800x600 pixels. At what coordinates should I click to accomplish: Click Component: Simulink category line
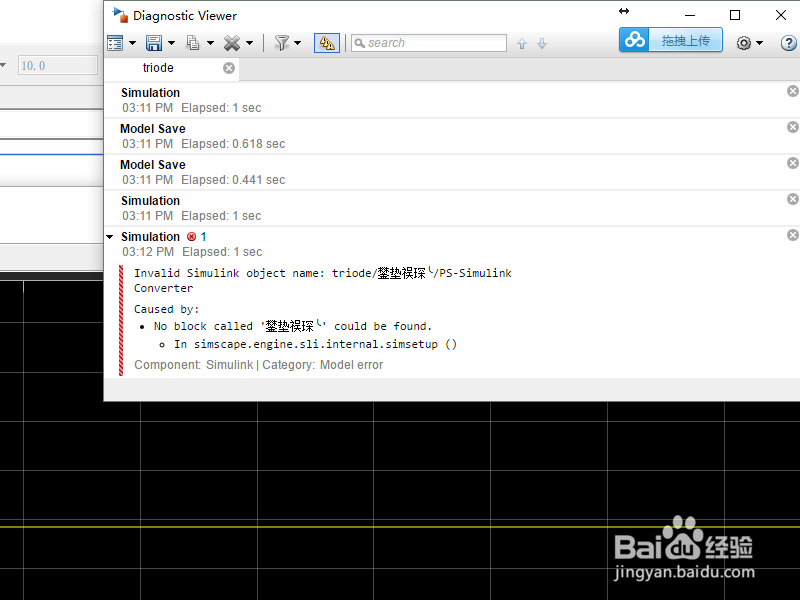coord(259,365)
